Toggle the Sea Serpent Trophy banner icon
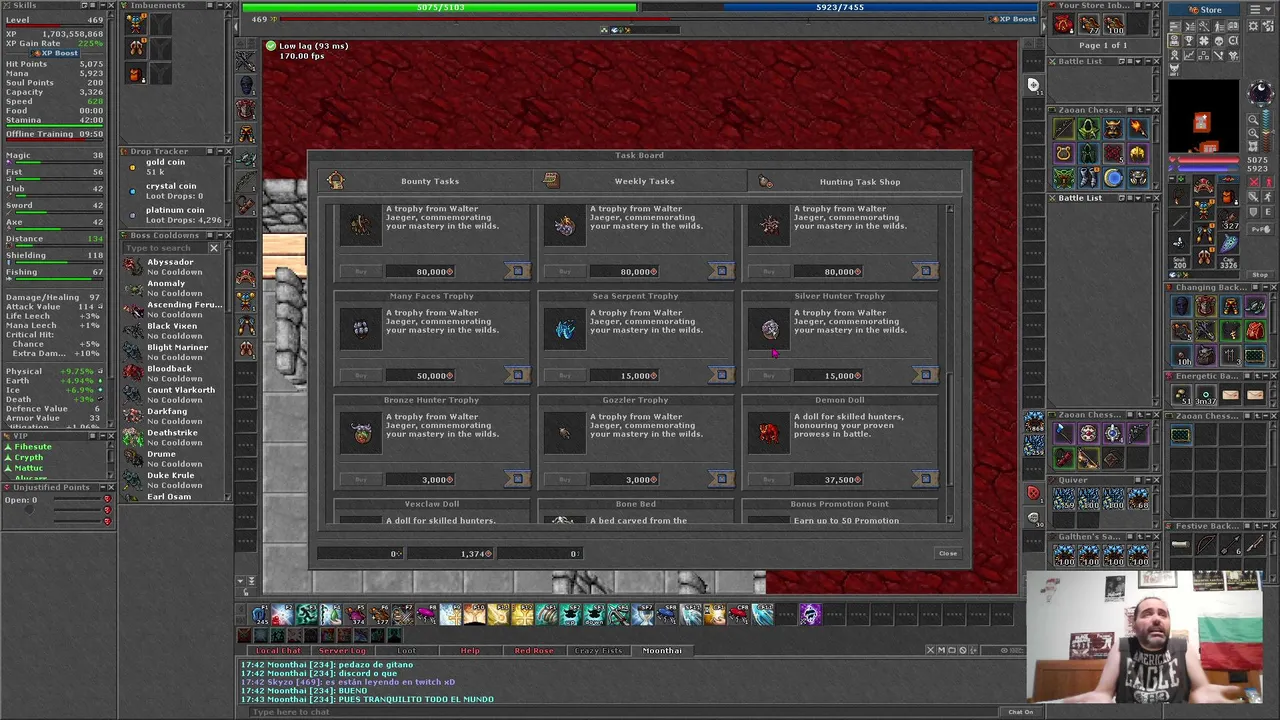1280x720 pixels. tap(722, 375)
